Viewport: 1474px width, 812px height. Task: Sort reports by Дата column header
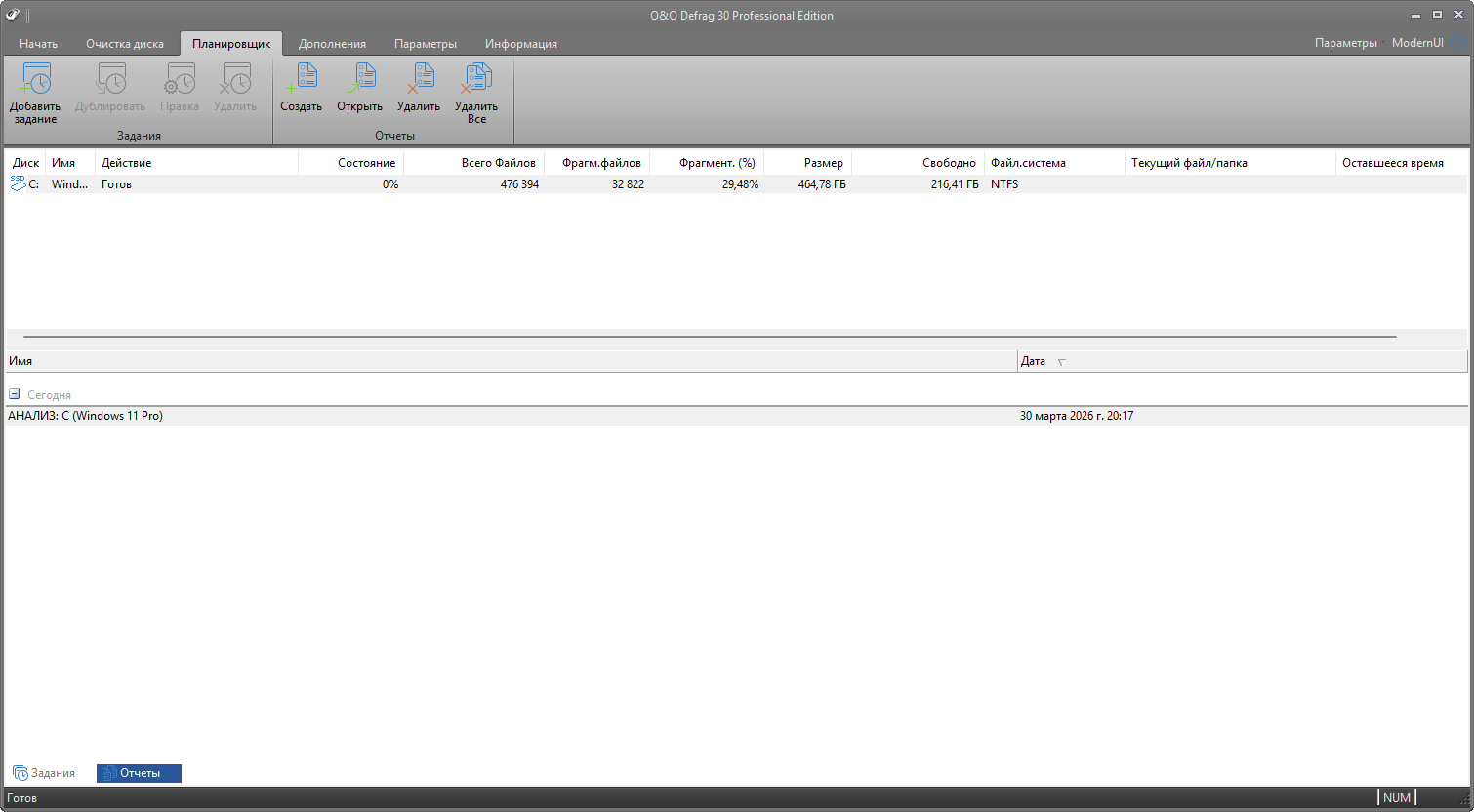pyautogui.click(x=1033, y=361)
